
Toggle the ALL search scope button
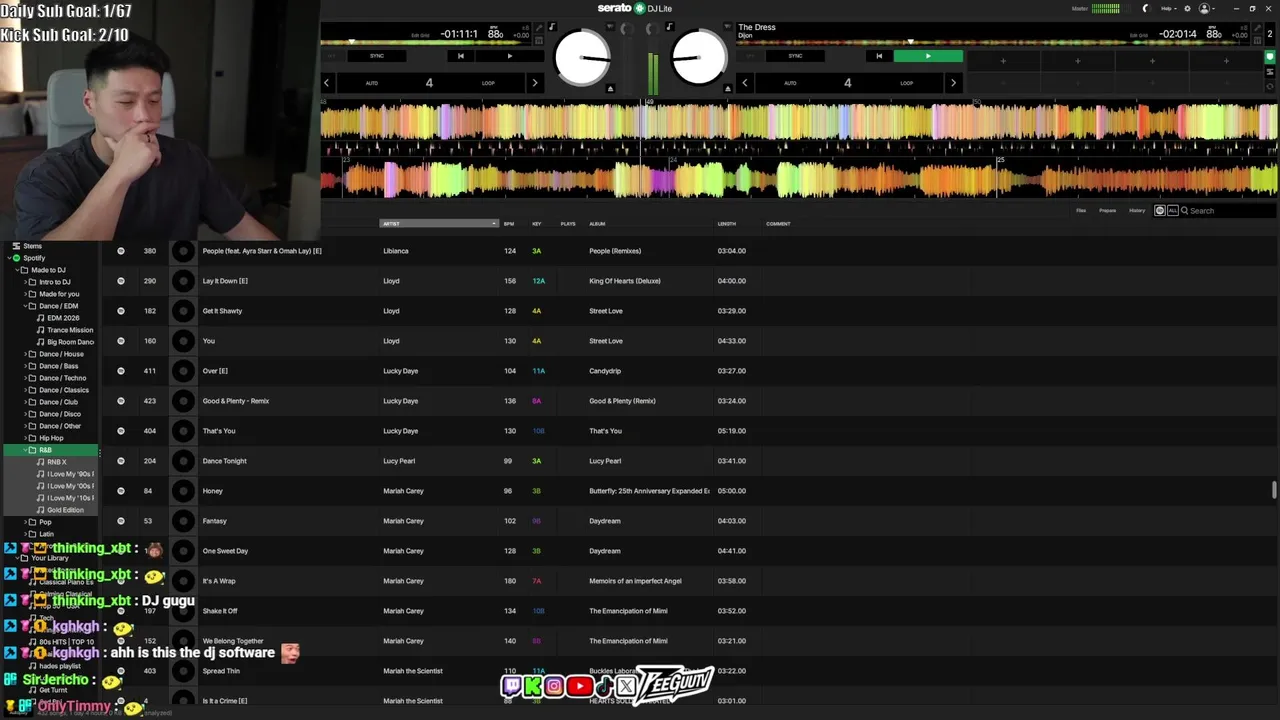point(1172,211)
